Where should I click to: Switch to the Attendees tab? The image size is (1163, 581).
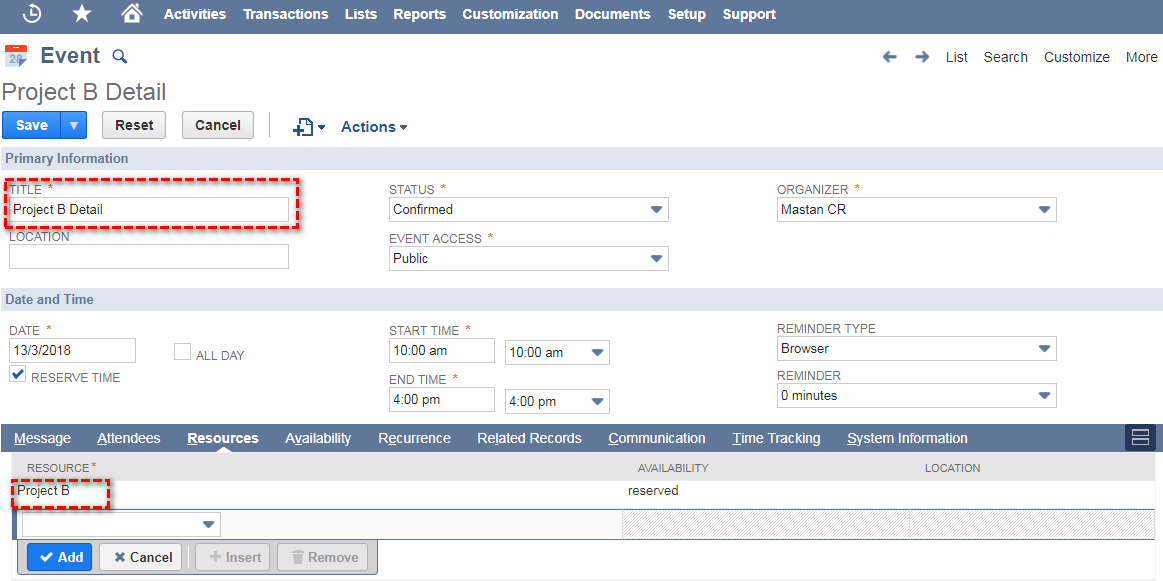click(128, 437)
